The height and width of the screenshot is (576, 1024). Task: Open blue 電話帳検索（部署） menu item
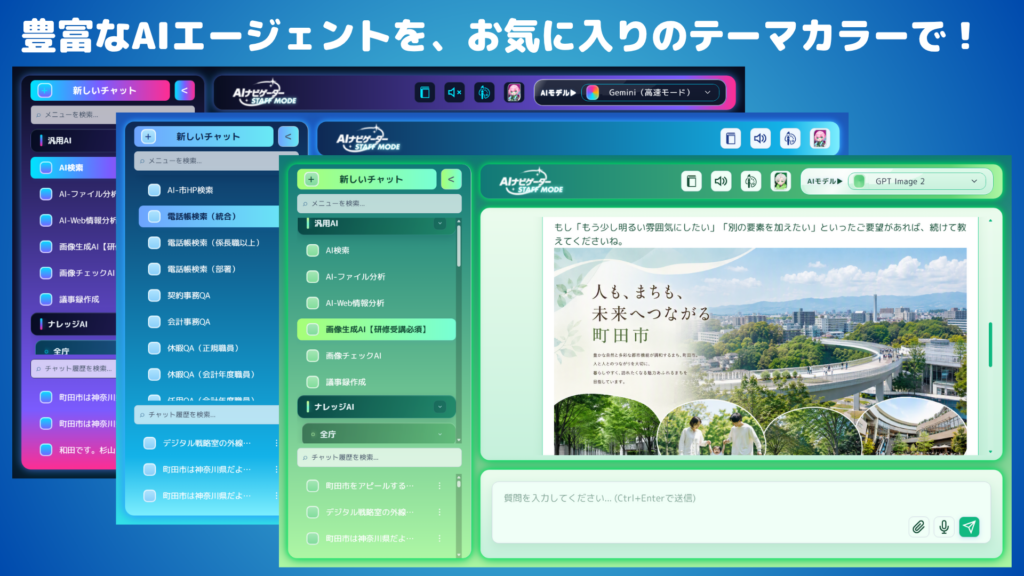click(x=209, y=269)
